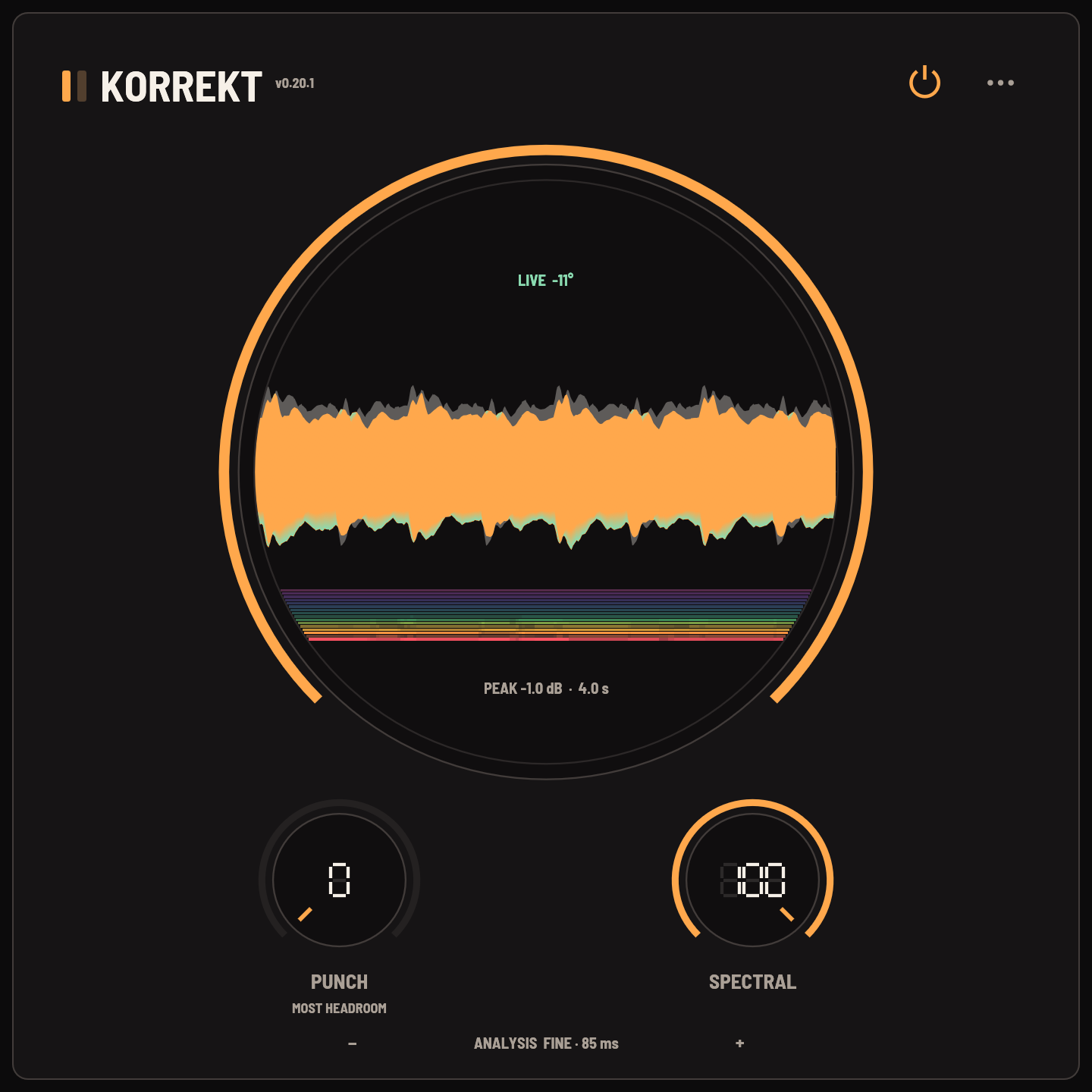Screen dimensions: 1092x1092
Task: Click the PUNCH knob dial
Action: point(339,880)
